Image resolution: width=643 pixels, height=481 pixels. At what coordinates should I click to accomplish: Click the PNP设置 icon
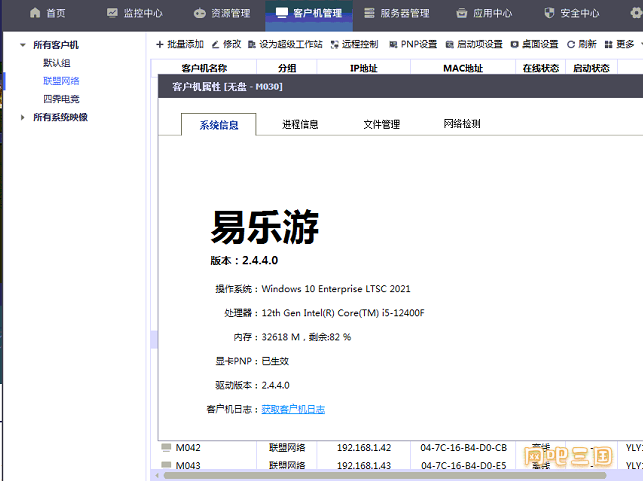point(393,44)
